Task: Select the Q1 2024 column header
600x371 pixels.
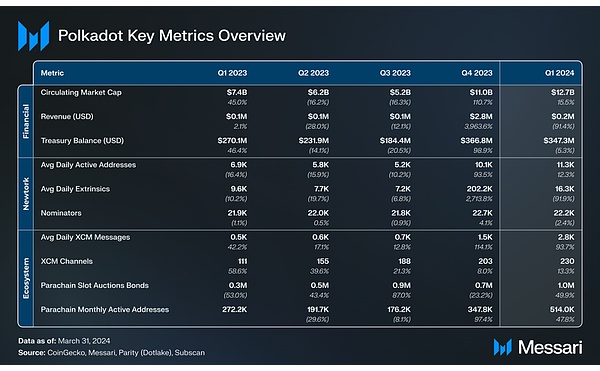Action: click(x=559, y=73)
